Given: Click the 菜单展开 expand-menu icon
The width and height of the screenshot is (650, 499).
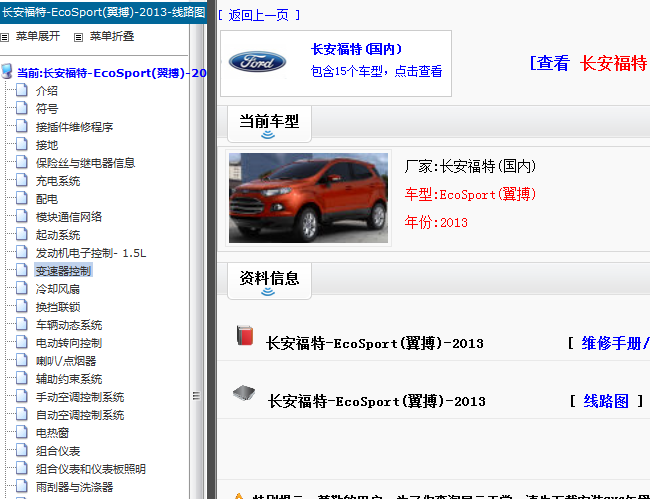Looking at the screenshot, I should [x=5, y=37].
